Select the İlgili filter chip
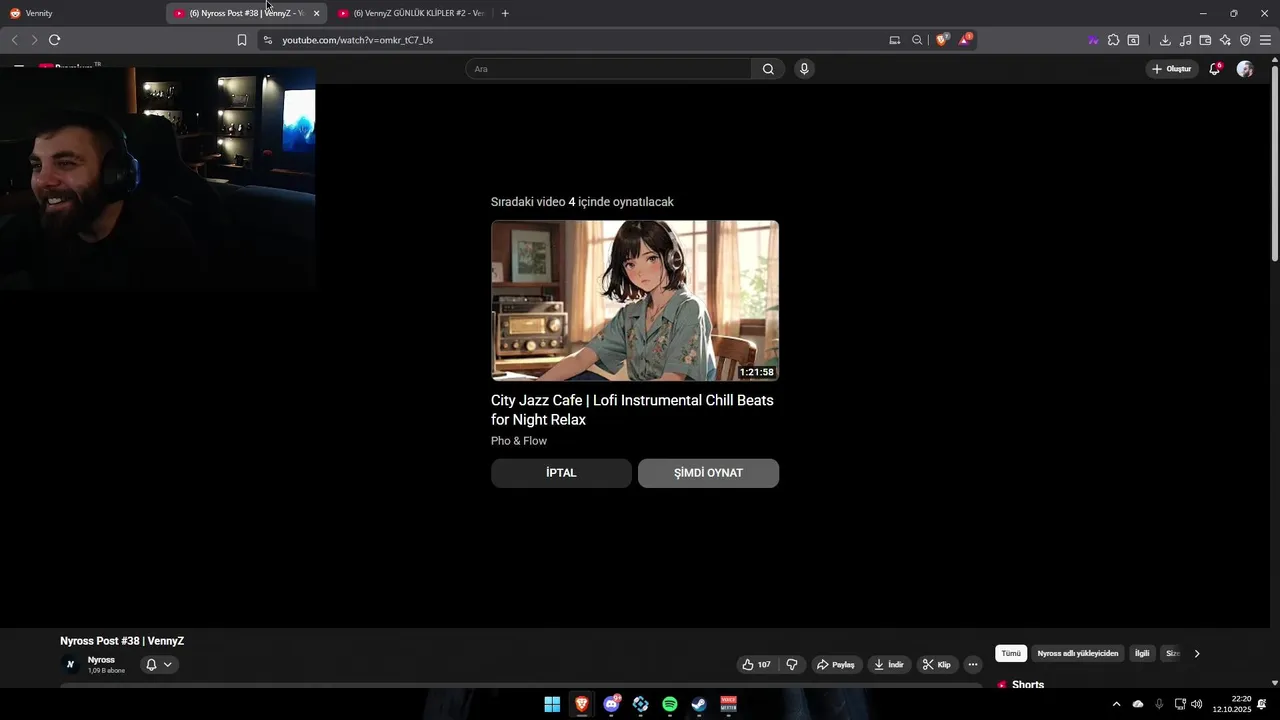The height and width of the screenshot is (720, 1280). [x=1142, y=654]
